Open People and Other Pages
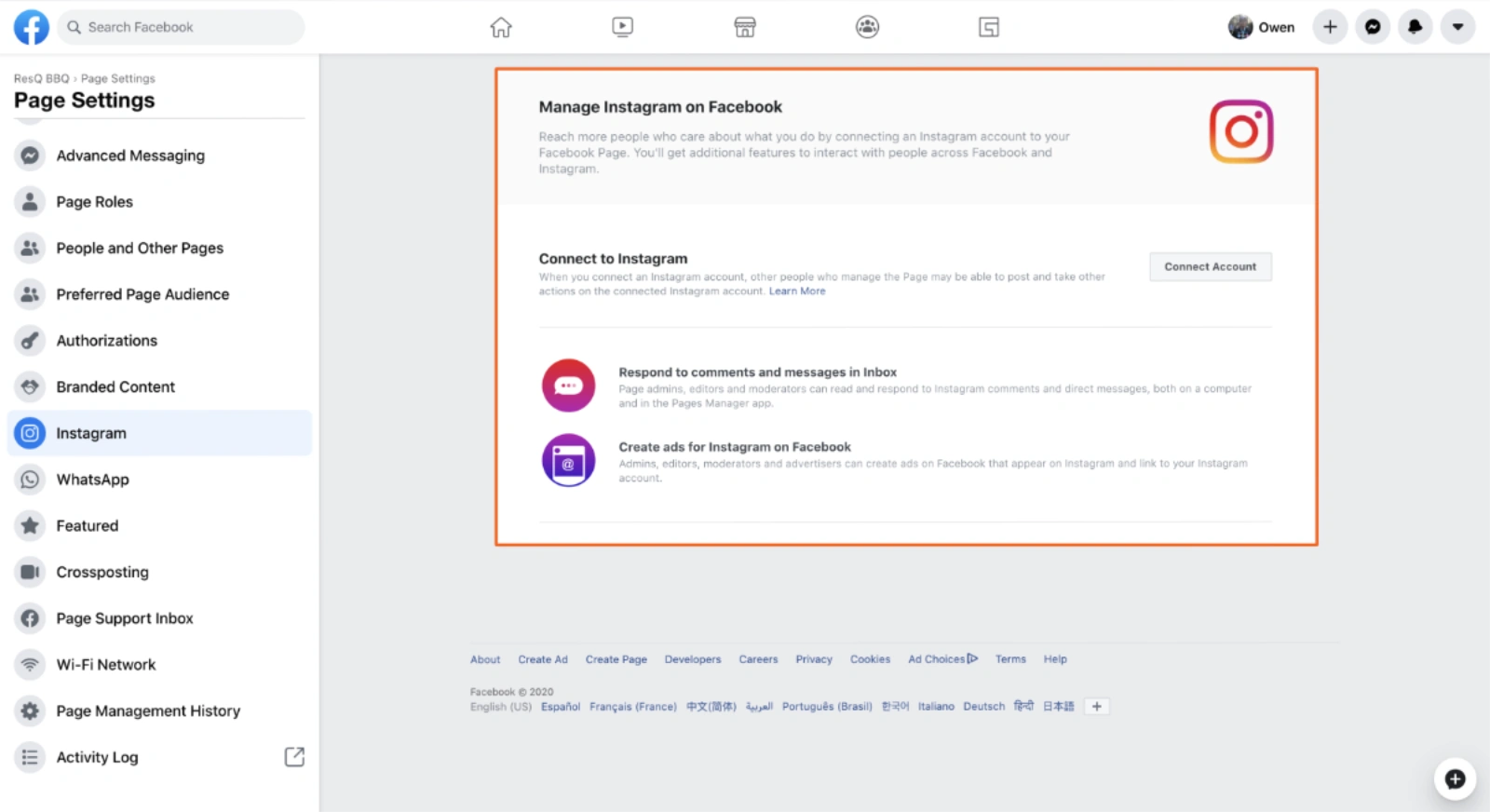1490x812 pixels. click(x=159, y=248)
